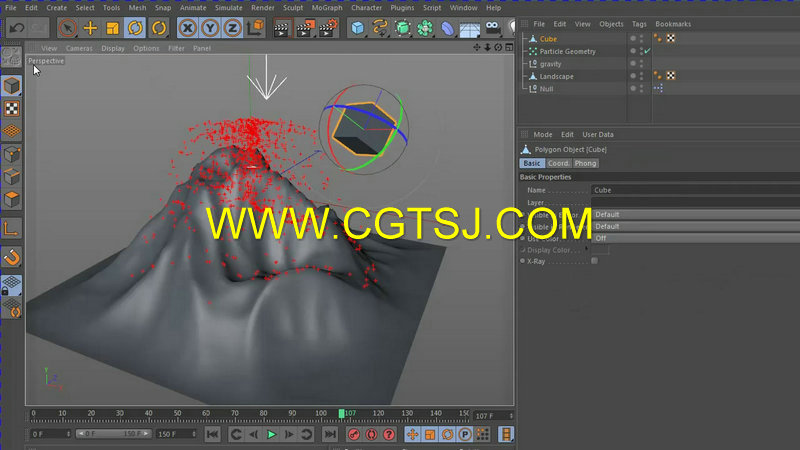This screenshot has width=800, height=450.
Task: Select Cube in object manager
Action: [x=548, y=39]
